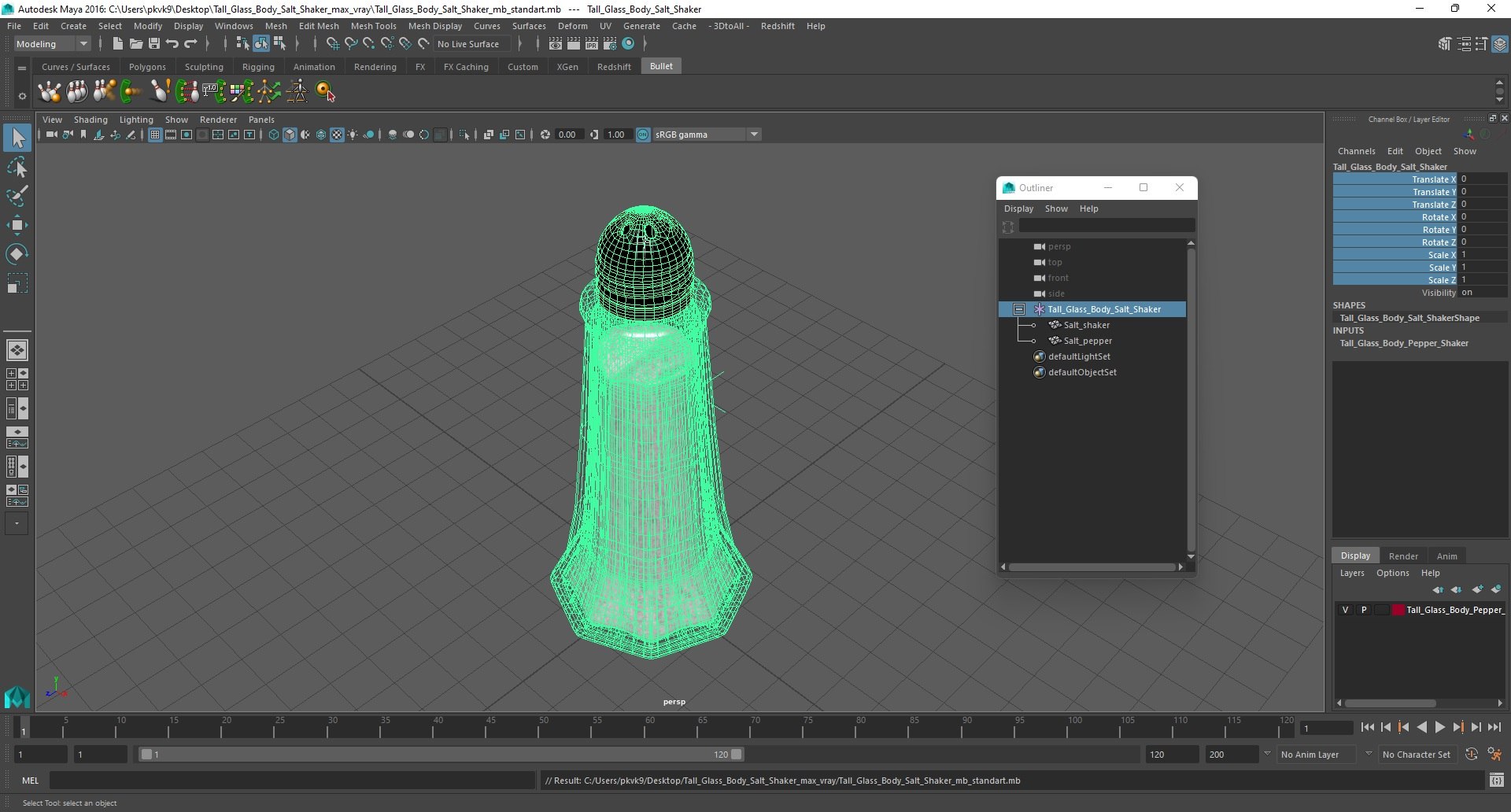Open the Anim layer tab
Viewport: 1511px width, 812px height.
(x=1446, y=555)
